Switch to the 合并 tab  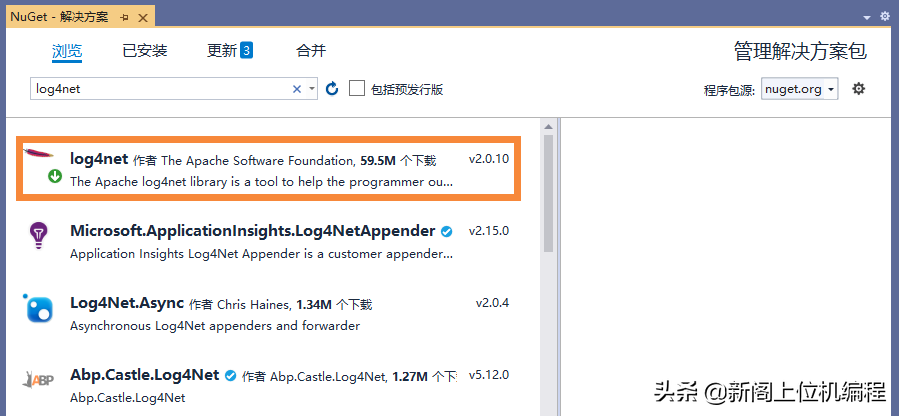coord(311,50)
